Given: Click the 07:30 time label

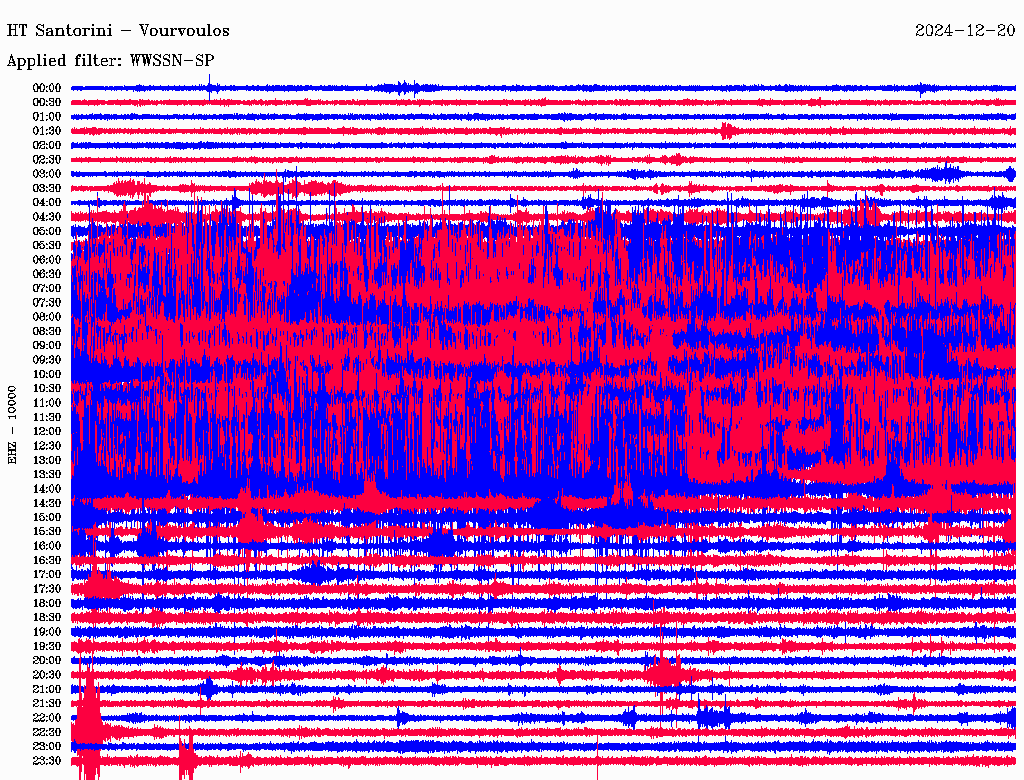Looking at the screenshot, I should point(47,303).
